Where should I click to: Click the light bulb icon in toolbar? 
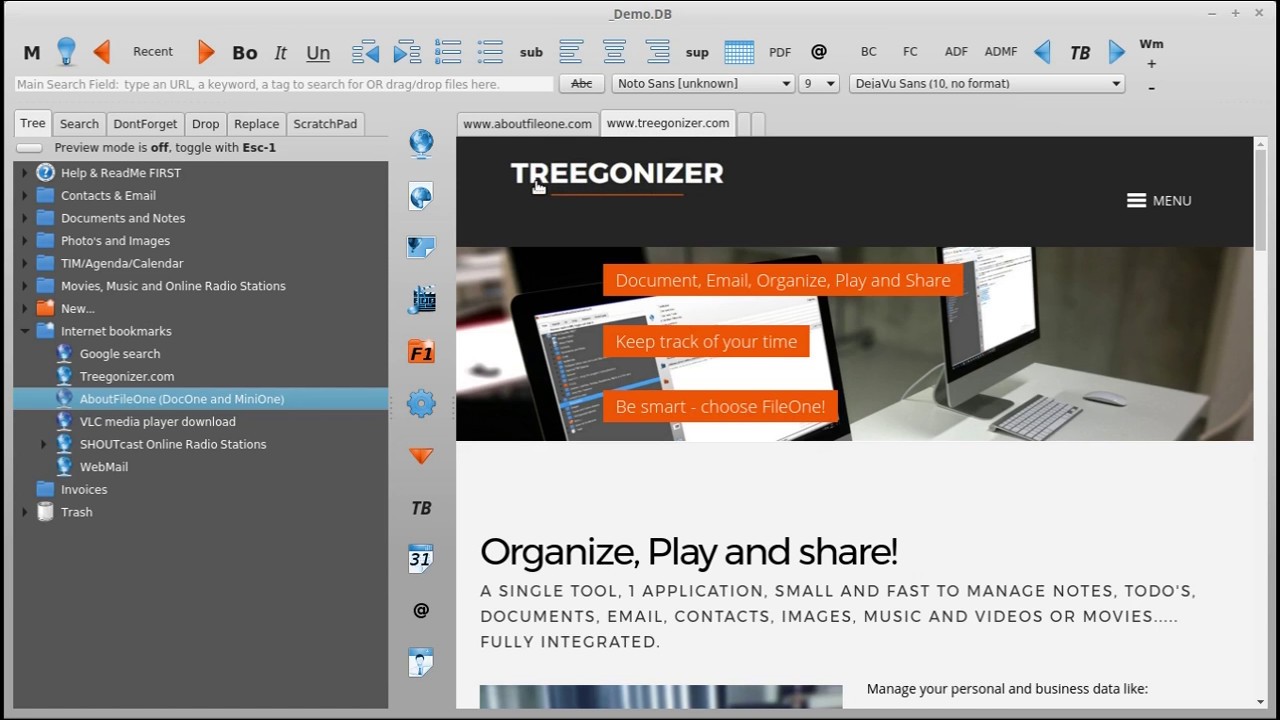pos(66,51)
